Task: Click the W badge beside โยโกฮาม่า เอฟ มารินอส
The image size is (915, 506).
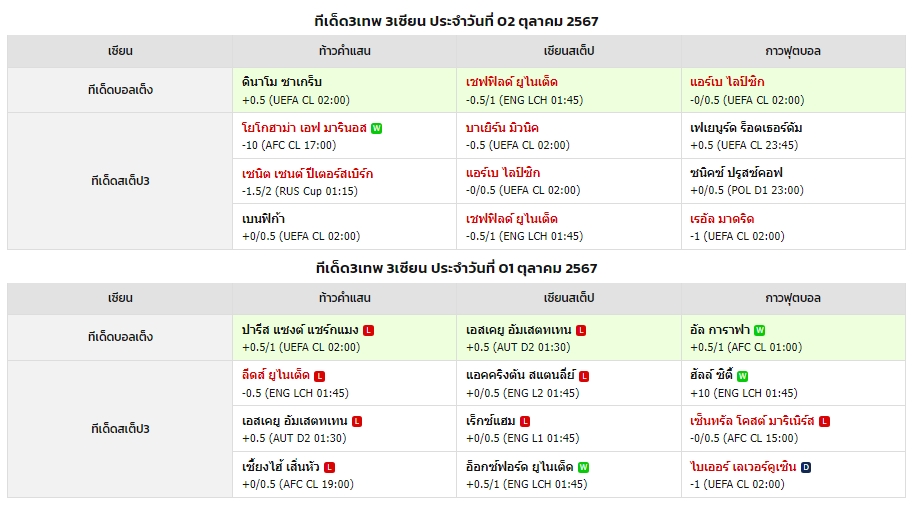Action: (376, 128)
